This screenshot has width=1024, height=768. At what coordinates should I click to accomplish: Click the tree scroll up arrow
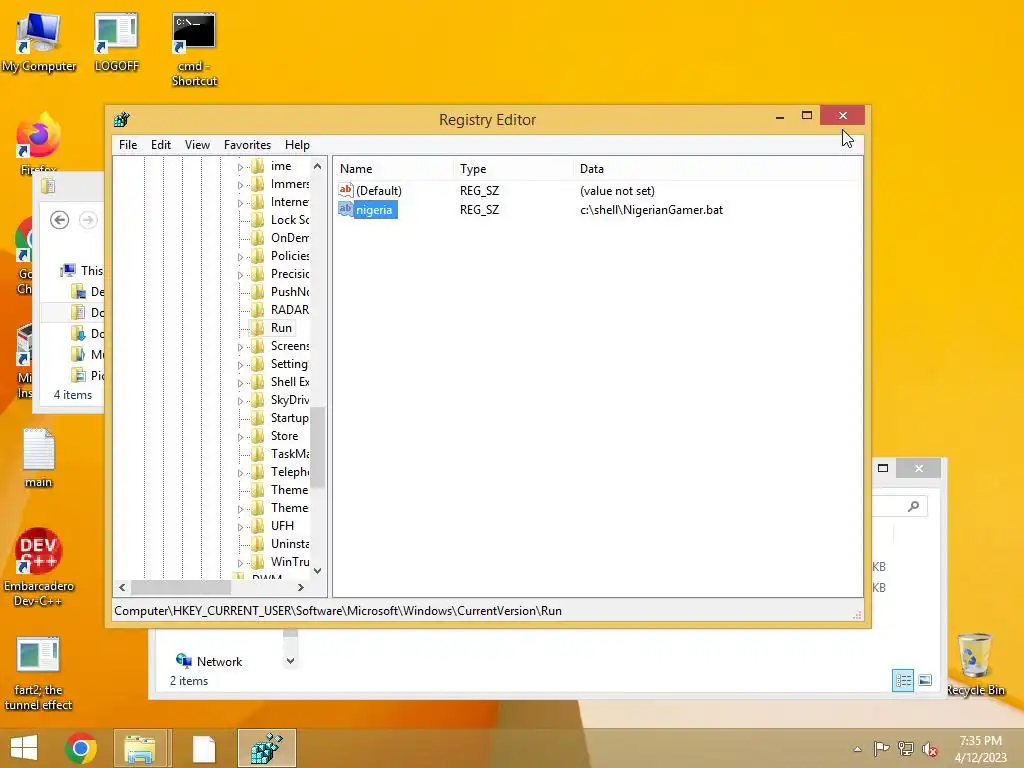click(317, 167)
